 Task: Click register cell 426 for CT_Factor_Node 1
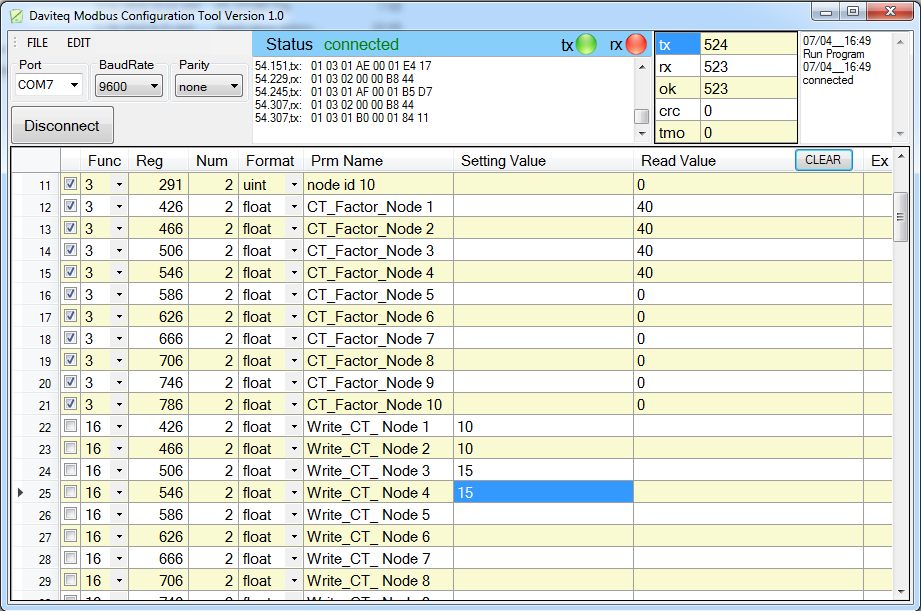point(158,207)
